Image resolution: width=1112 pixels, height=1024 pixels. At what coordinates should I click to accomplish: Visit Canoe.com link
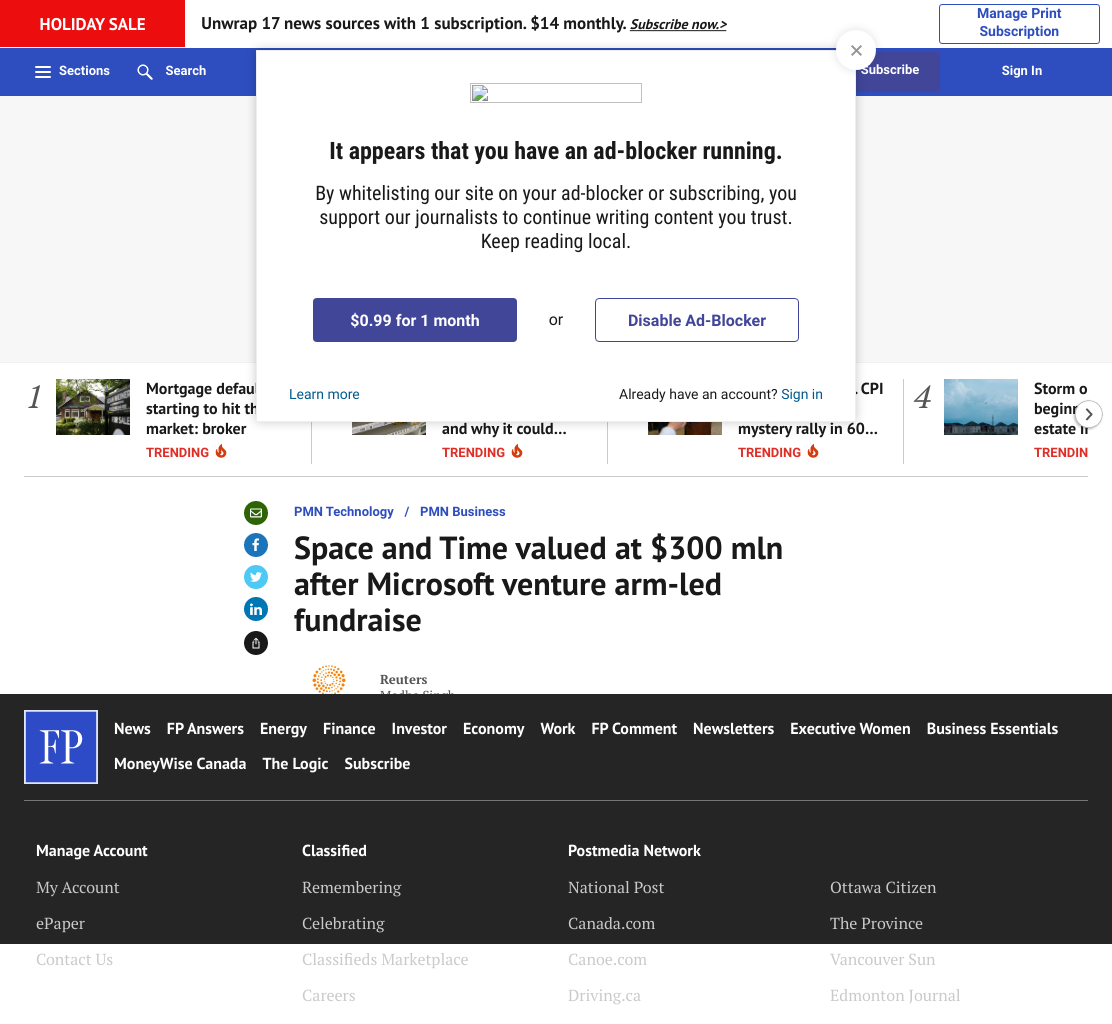pyautogui.click(x=607, y=959)
